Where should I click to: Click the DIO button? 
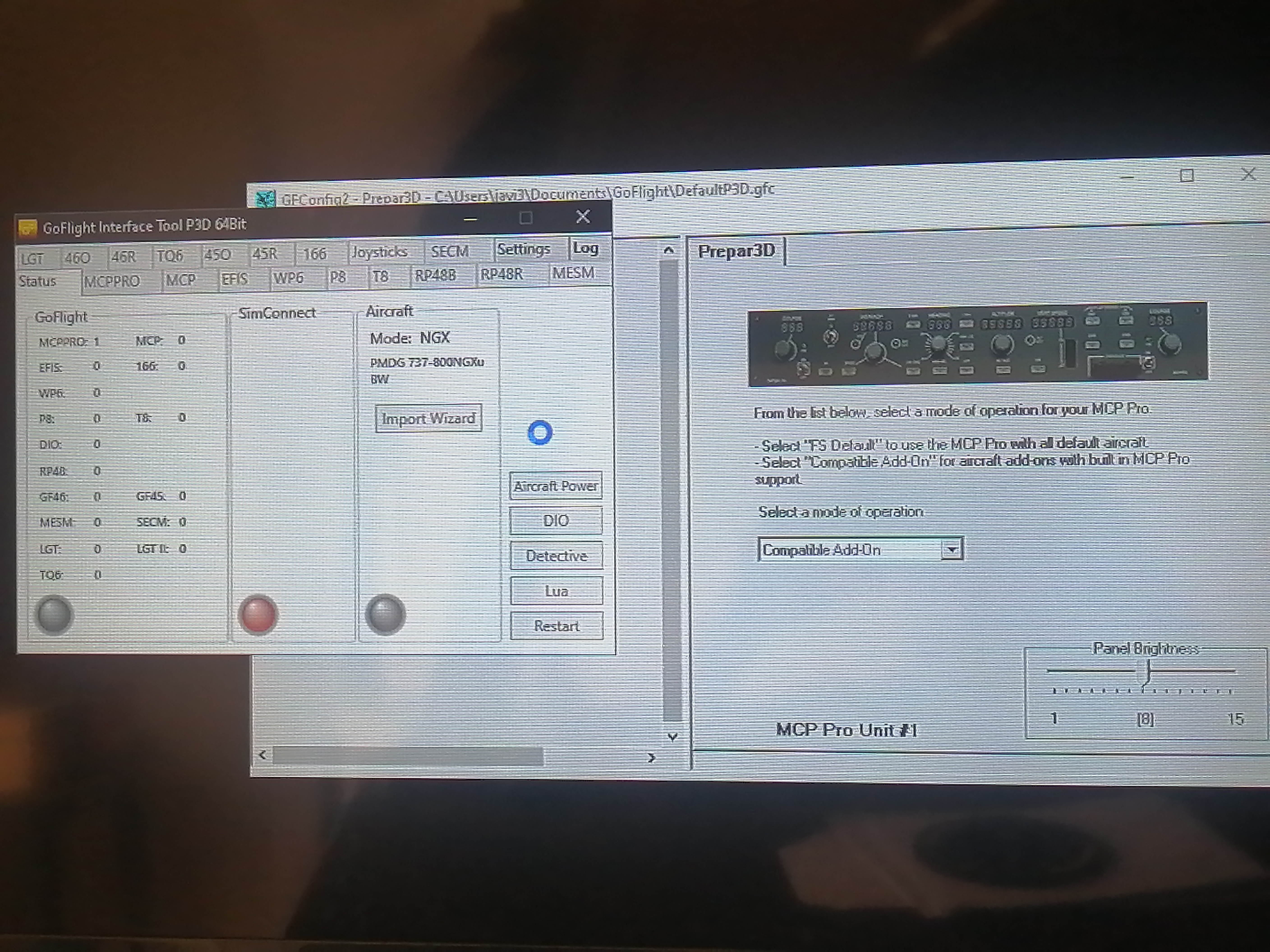[556, 520]
